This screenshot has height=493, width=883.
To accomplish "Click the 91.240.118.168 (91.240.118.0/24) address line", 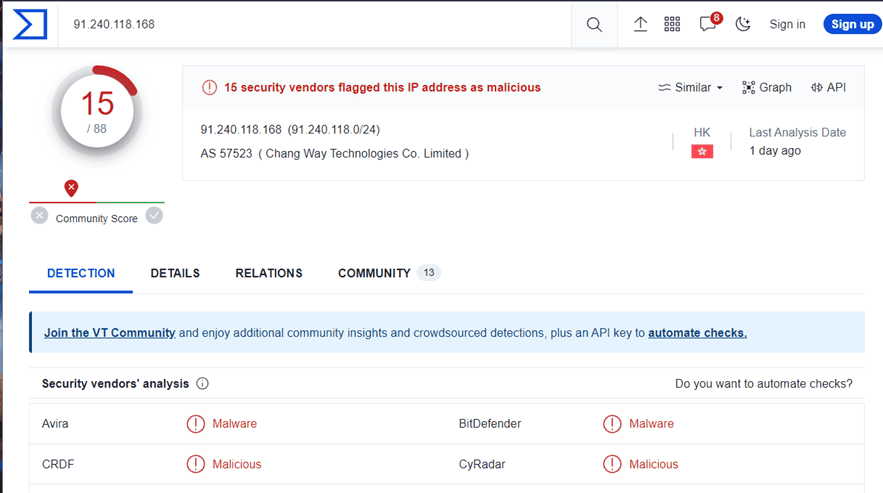I will (290, 130).
